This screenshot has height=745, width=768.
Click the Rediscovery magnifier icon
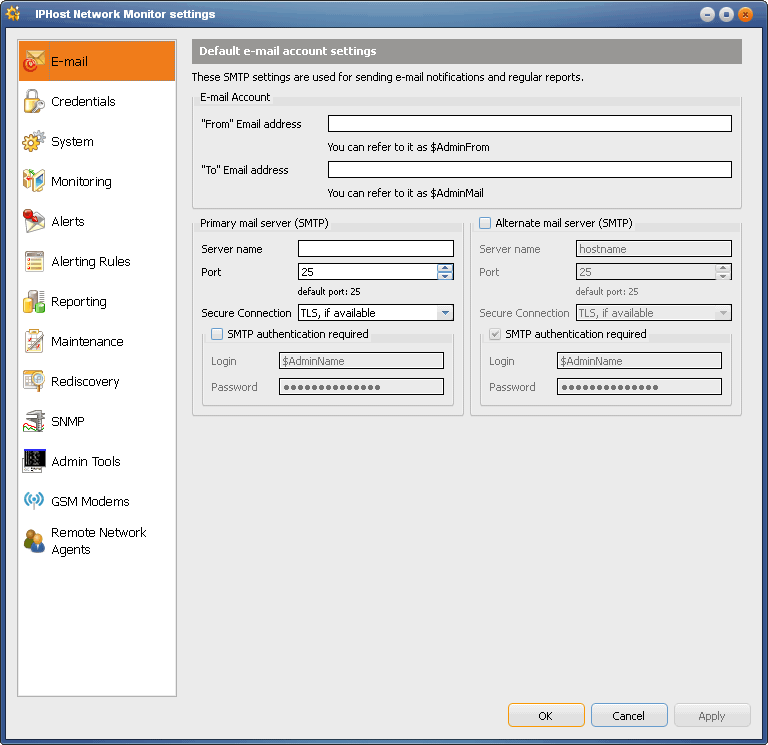34,381
